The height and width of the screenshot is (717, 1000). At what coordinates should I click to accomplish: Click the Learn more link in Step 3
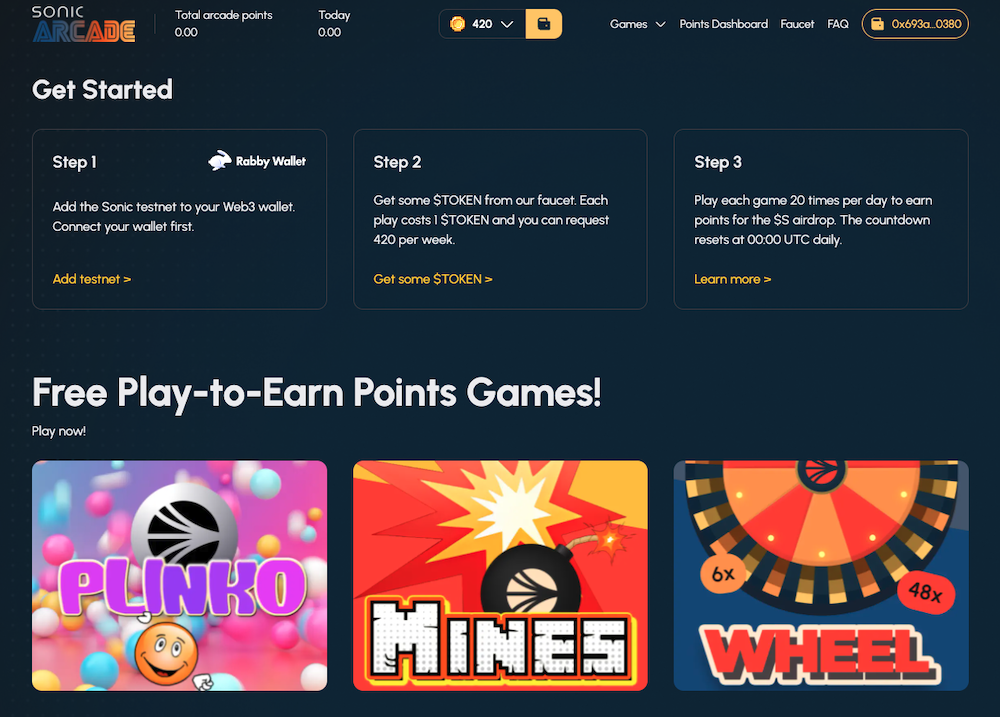[x=733, y=279]
